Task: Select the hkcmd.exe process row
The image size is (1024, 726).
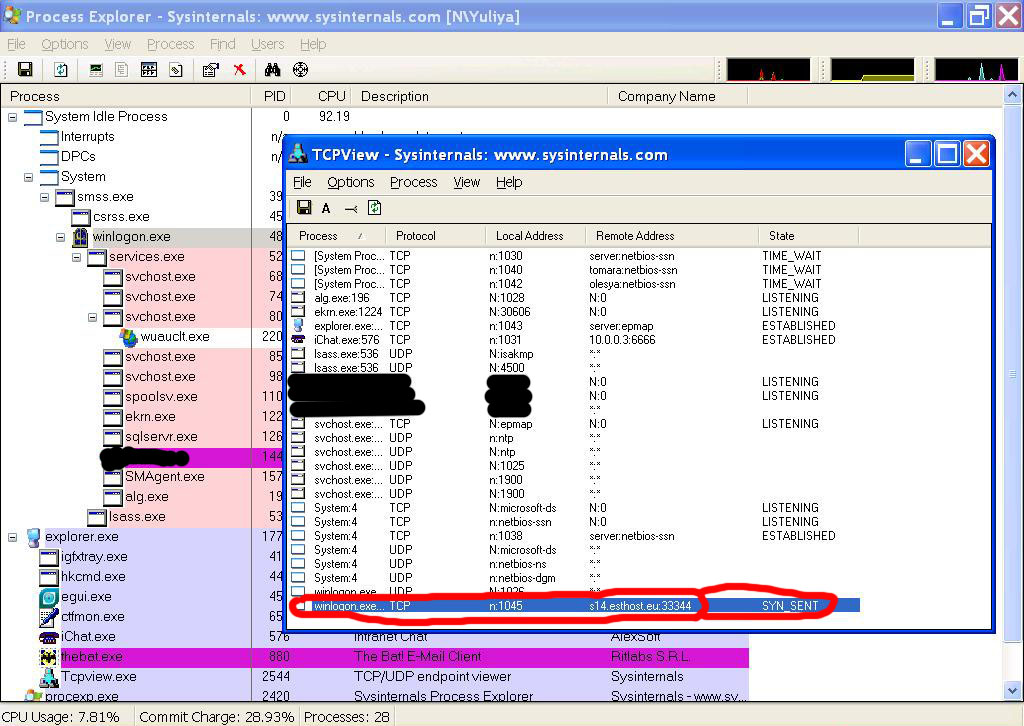Action: coord(93,577)
